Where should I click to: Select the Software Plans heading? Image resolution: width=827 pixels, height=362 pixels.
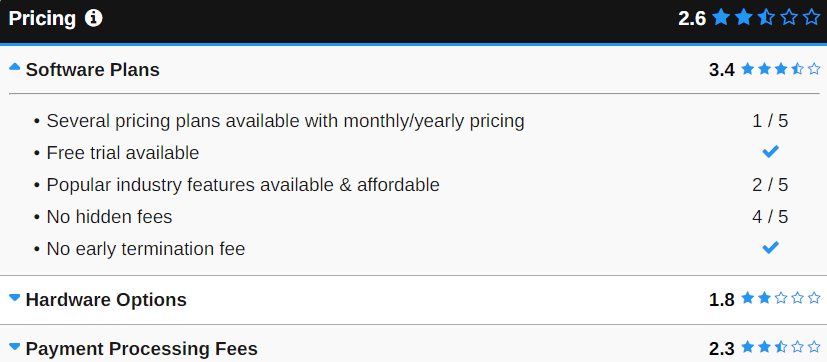92,70
